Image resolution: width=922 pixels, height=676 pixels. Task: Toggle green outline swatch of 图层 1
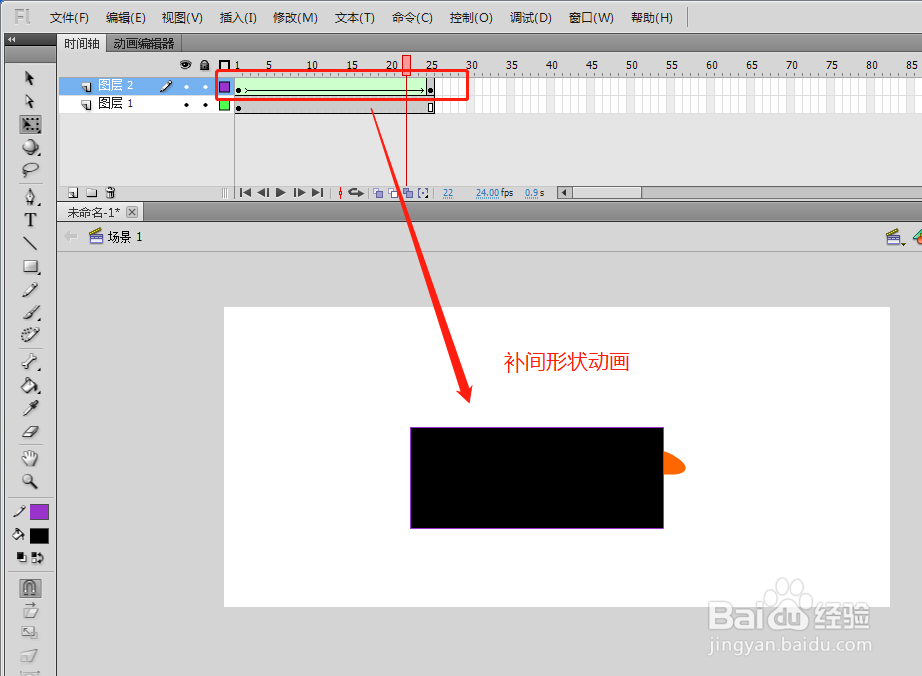pos(225,105)
